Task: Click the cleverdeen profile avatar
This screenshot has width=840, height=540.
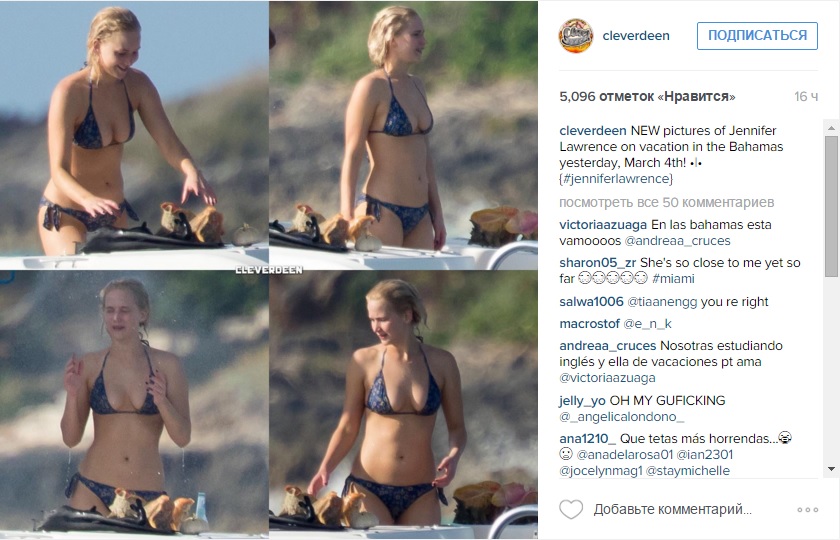Action: 576,35
